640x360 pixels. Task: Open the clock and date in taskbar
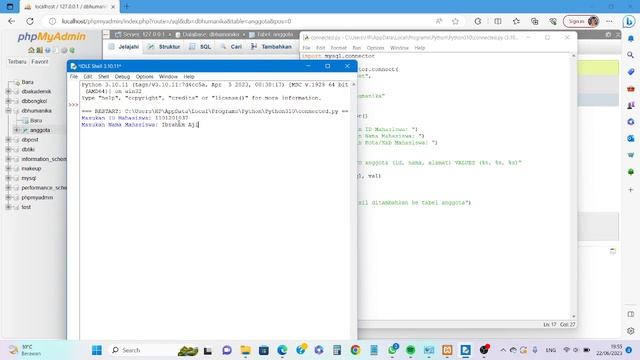click(x=609, y=350)
